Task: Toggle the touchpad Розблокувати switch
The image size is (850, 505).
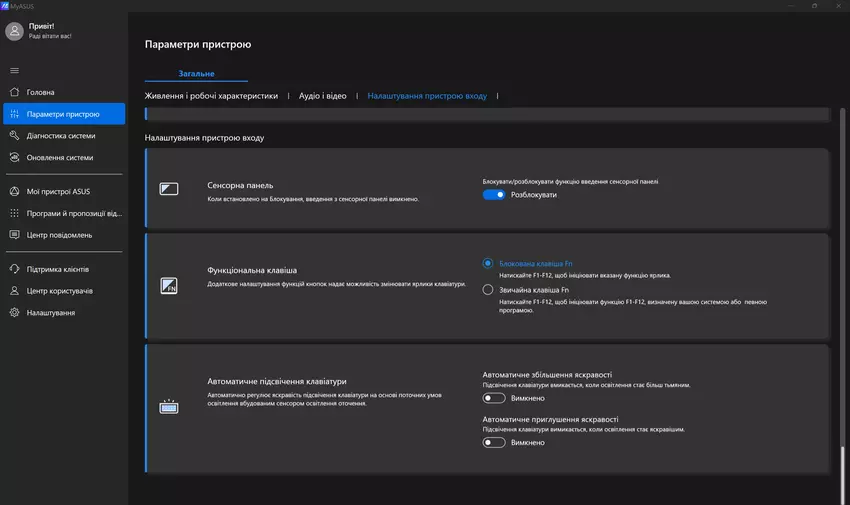Action: (494, 195)
